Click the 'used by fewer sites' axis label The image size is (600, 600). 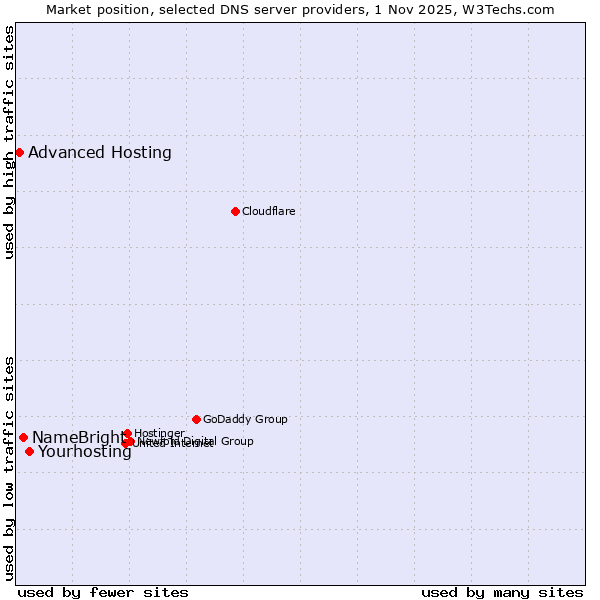click(x=103, y=592)
